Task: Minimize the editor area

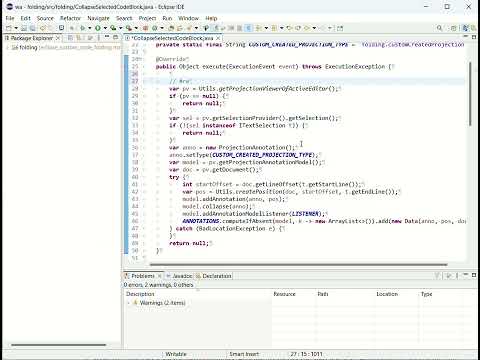Action: tap(466, 37)
